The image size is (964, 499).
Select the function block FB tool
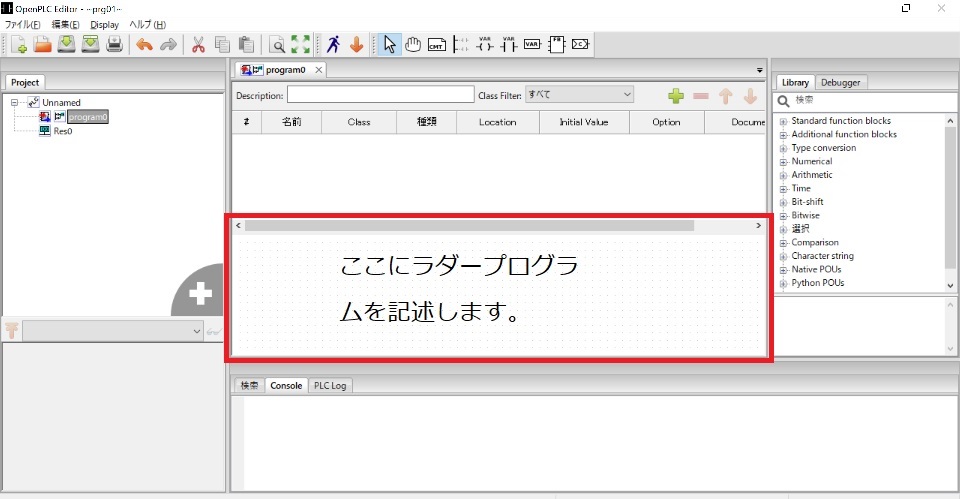pos(556,44)
